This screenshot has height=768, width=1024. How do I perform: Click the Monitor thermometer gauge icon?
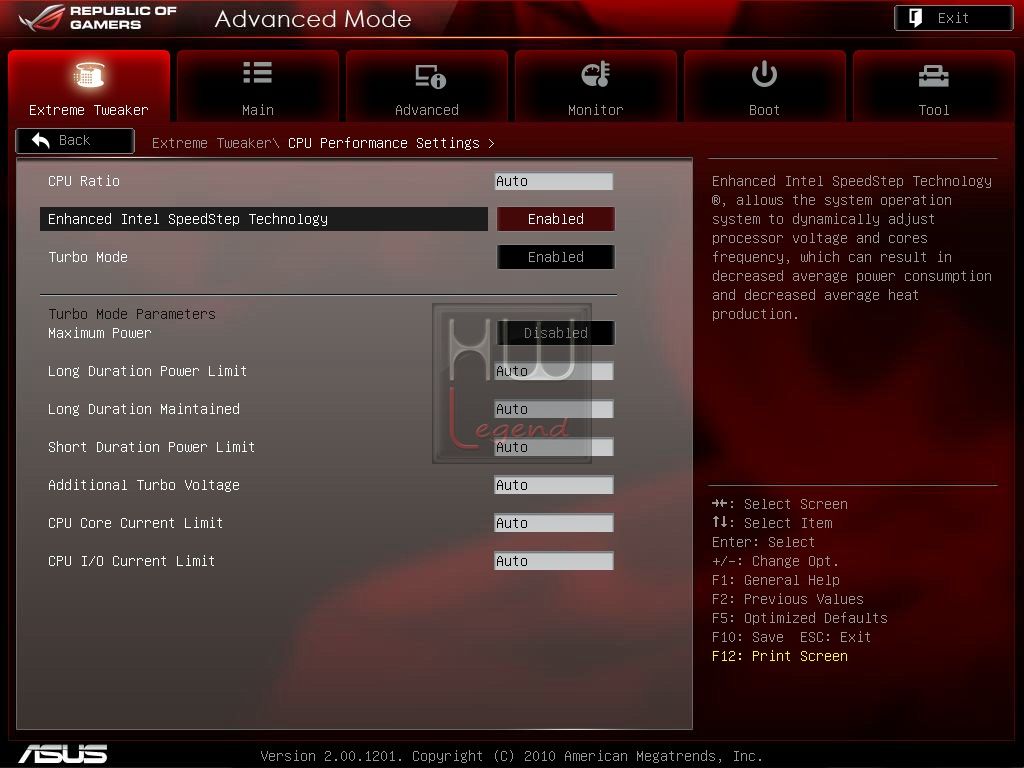point(596,74)
